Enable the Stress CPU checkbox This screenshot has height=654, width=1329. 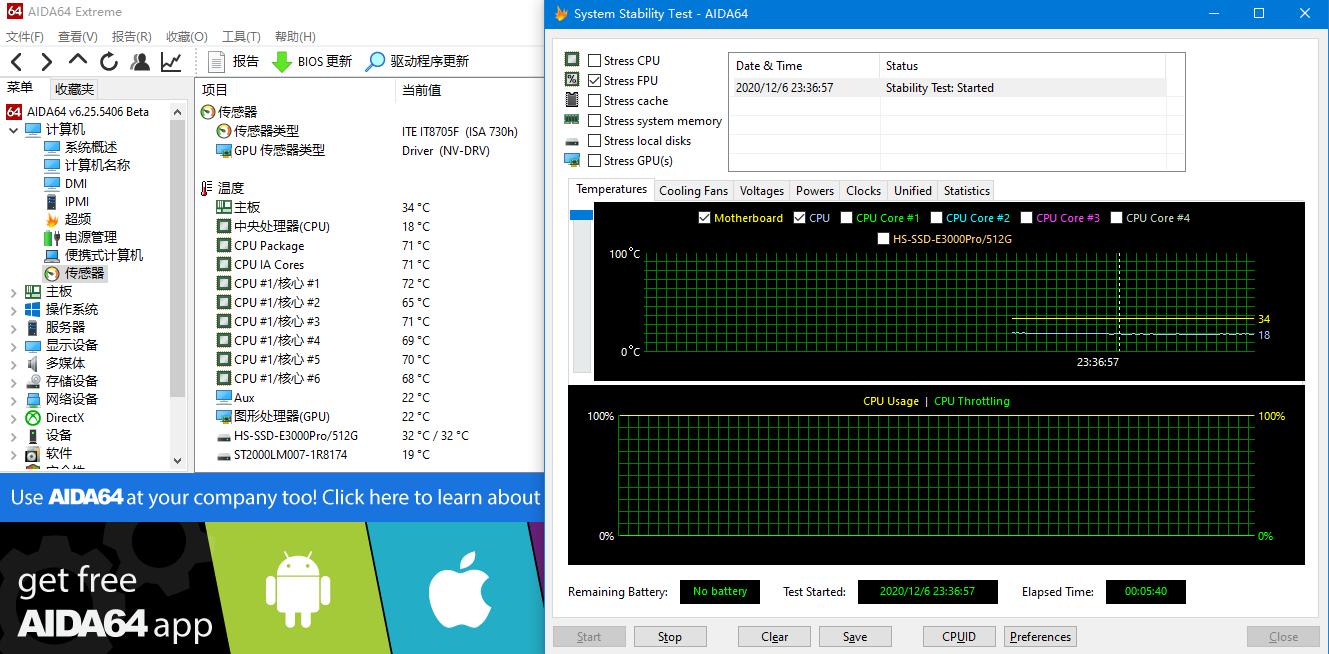595,60
